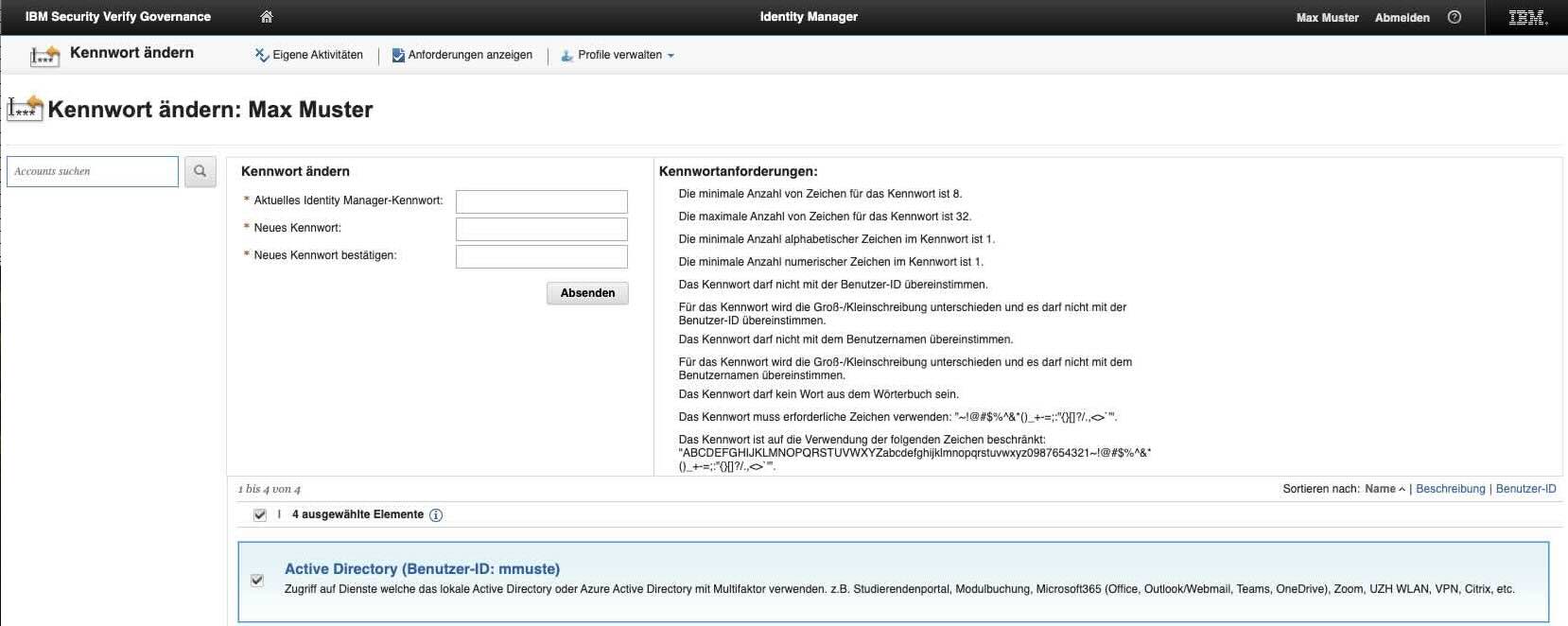Image resolution: width=1568 pixels, height=626 pixels.
Task: Click the IBM logo in header
Action: coord(1527,17)
